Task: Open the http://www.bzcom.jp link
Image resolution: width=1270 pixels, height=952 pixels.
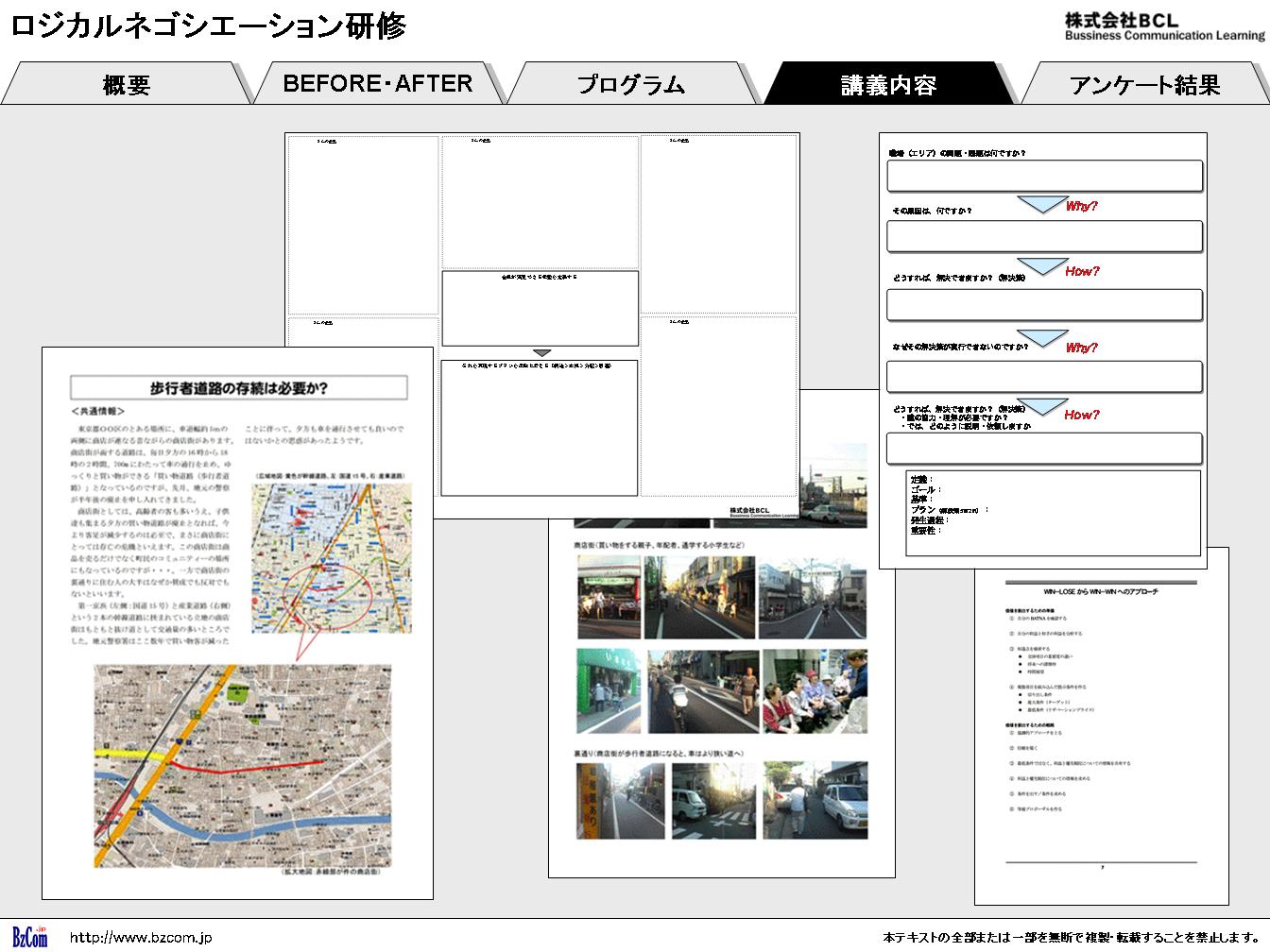Action: click(141, 938)
